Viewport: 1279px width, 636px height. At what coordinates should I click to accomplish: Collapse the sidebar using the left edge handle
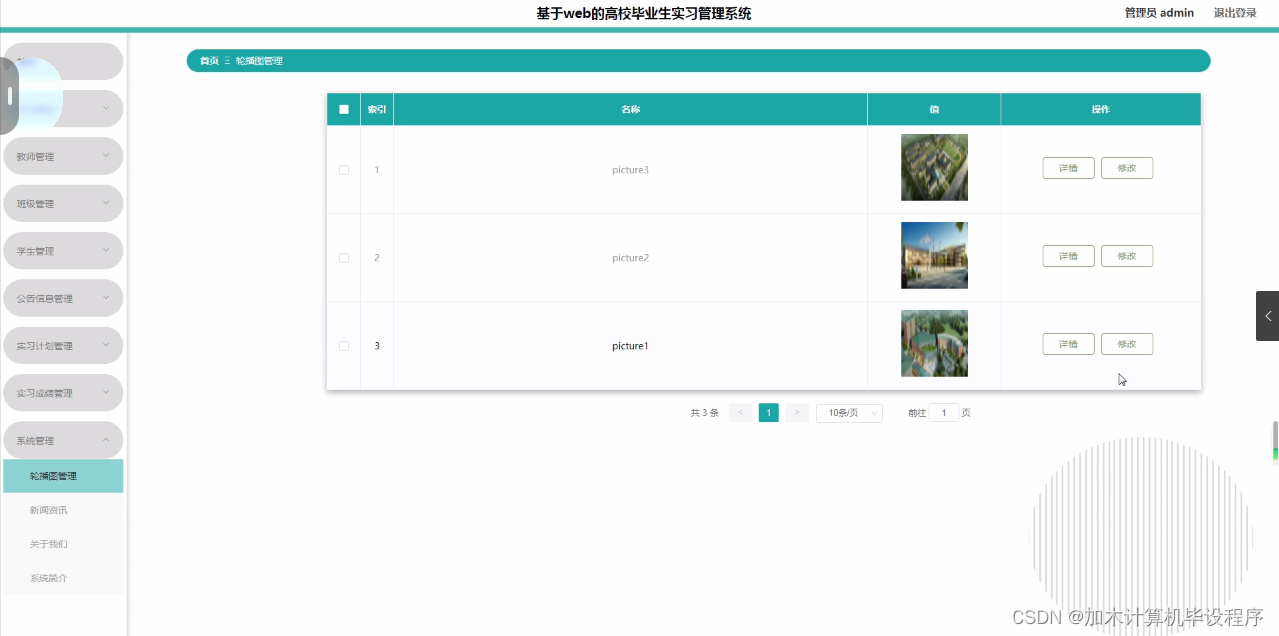pos(9,96)
